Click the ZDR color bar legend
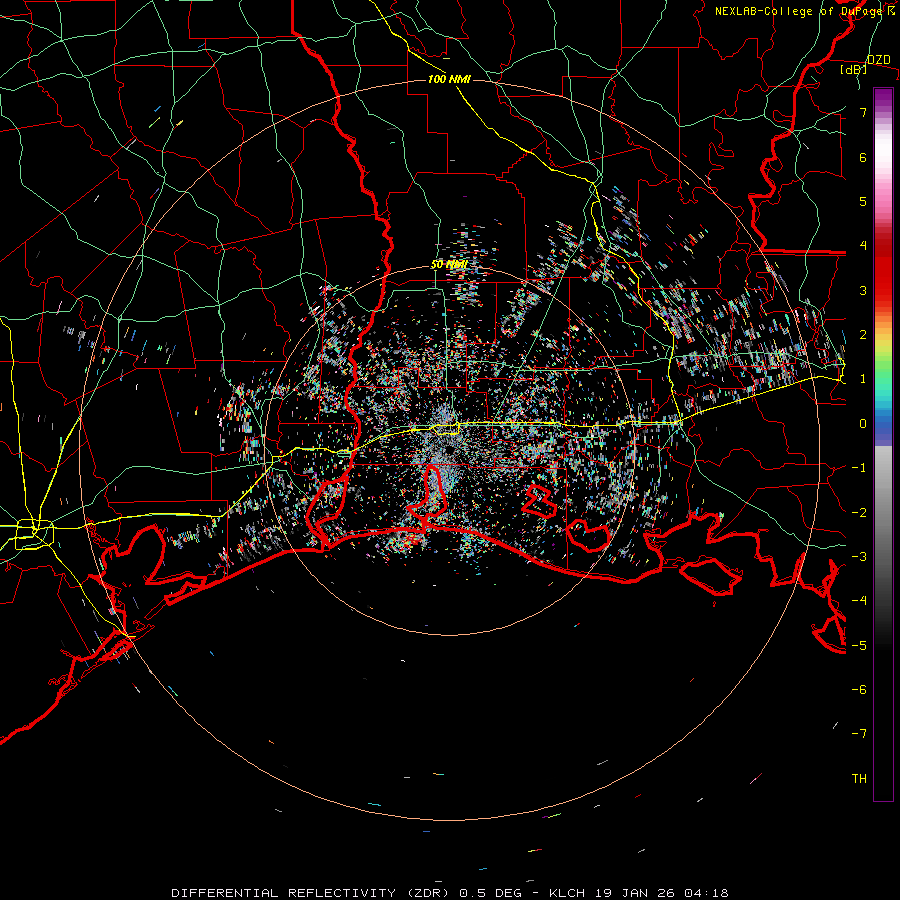 883,444
